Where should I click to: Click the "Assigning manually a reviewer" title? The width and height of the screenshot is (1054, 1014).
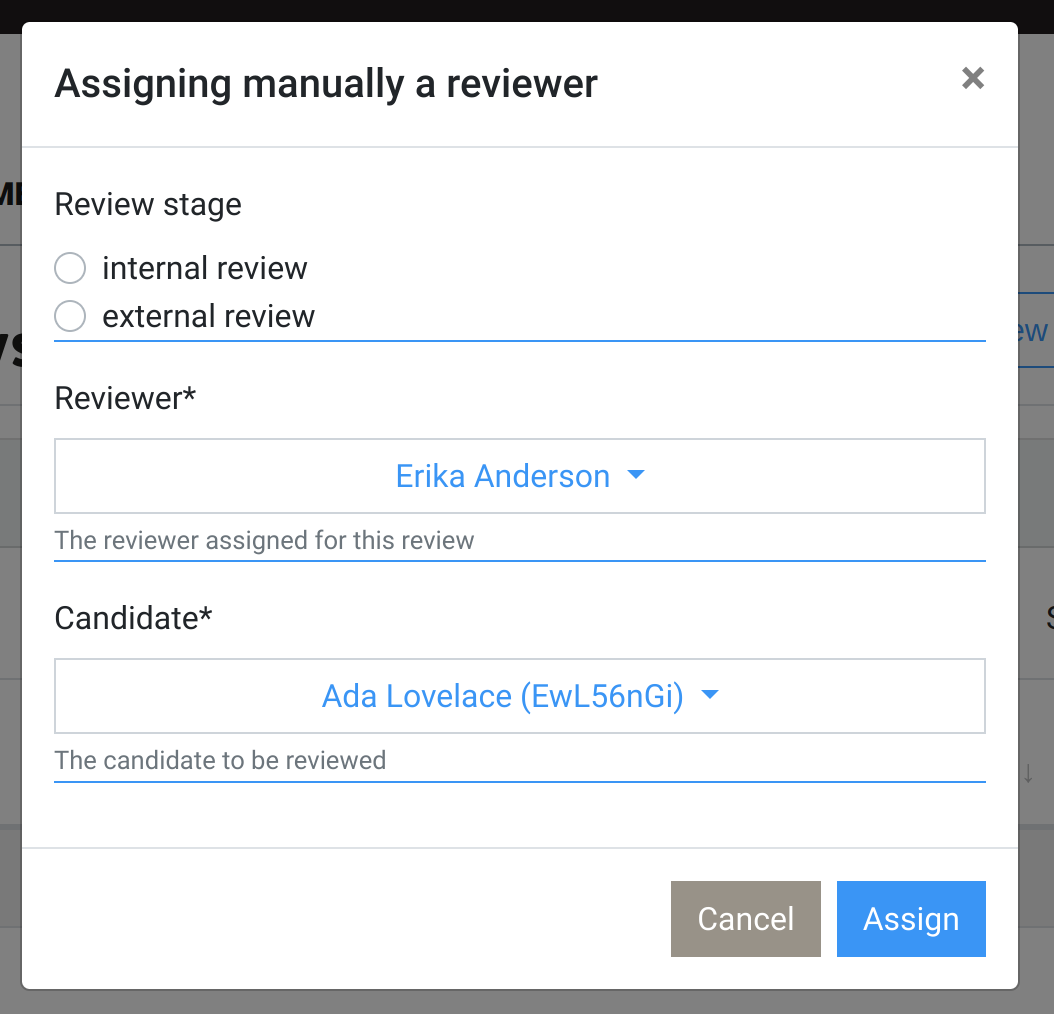click(x=326, y=83)
